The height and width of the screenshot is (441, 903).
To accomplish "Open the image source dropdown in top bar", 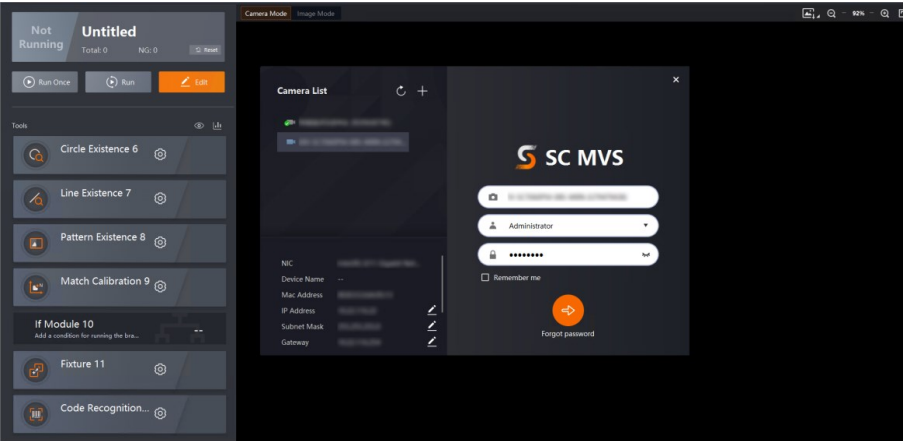I will click(x=810, y=13).
